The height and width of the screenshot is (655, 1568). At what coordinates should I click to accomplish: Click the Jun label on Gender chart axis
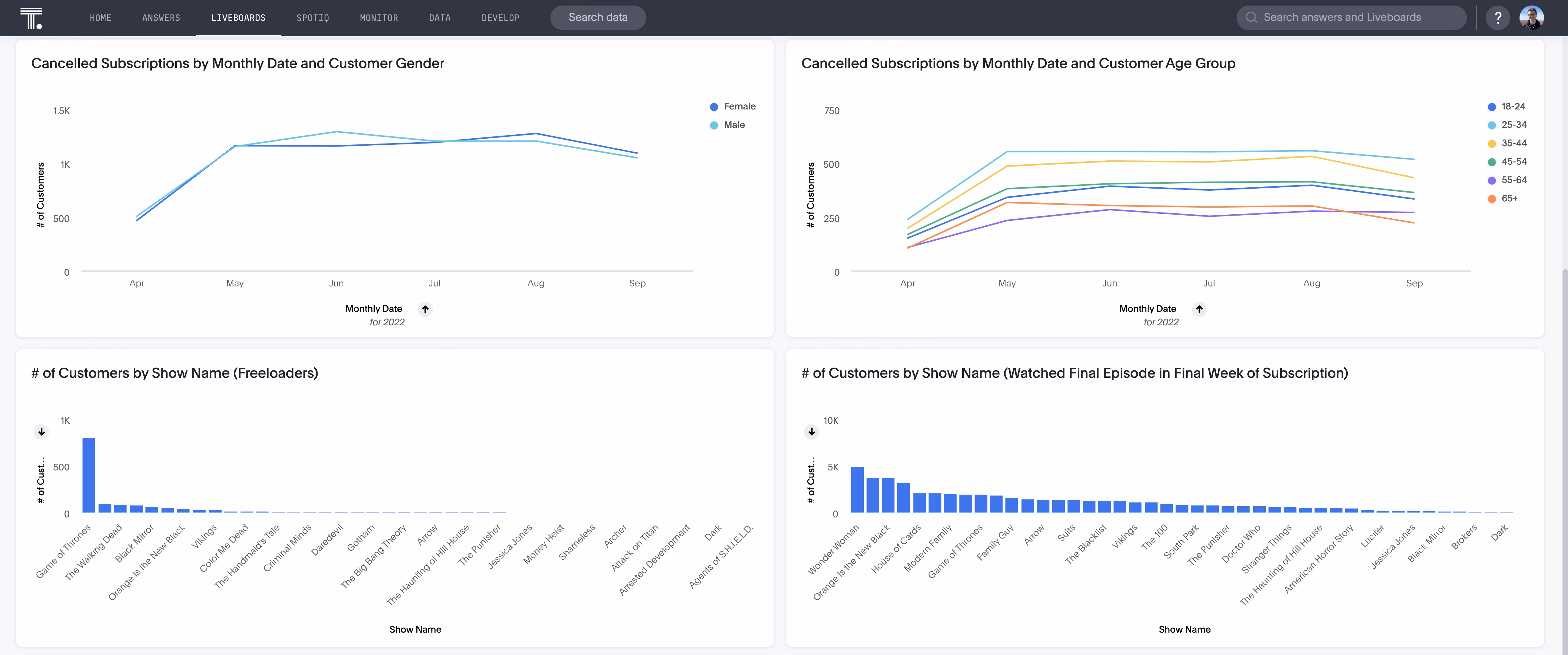(x=336, y=283)
